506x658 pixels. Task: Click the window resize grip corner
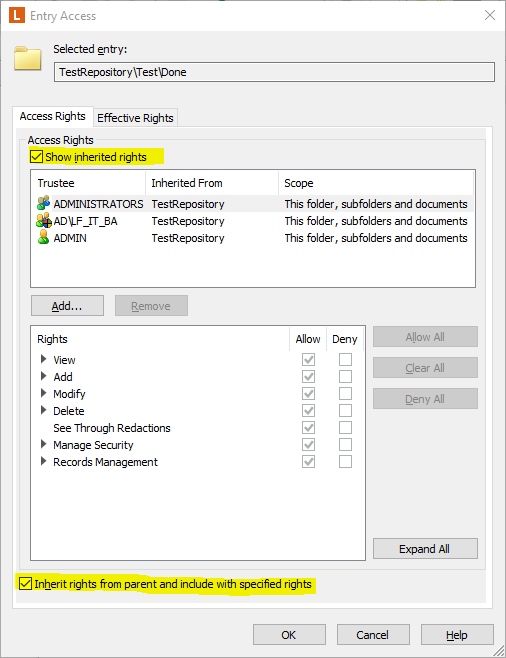point(498,650)
